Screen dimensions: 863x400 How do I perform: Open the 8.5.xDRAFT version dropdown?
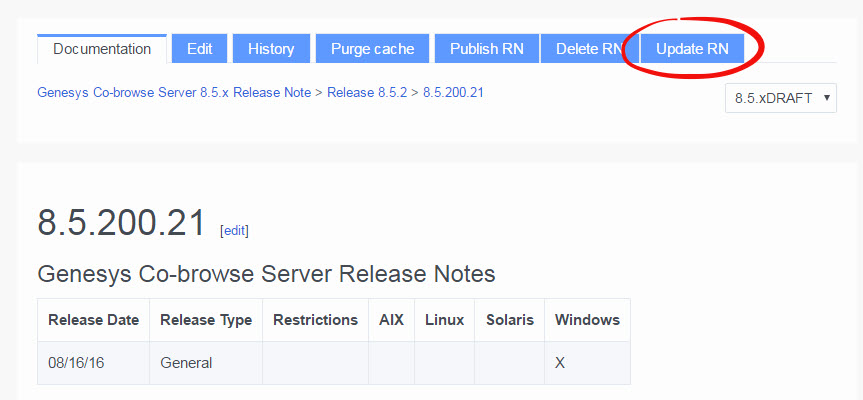click(780, 98)
